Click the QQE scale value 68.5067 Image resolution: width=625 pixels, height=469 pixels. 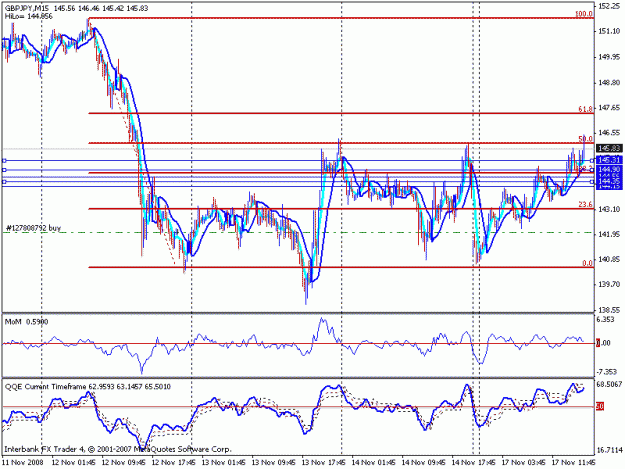point(609,385)
